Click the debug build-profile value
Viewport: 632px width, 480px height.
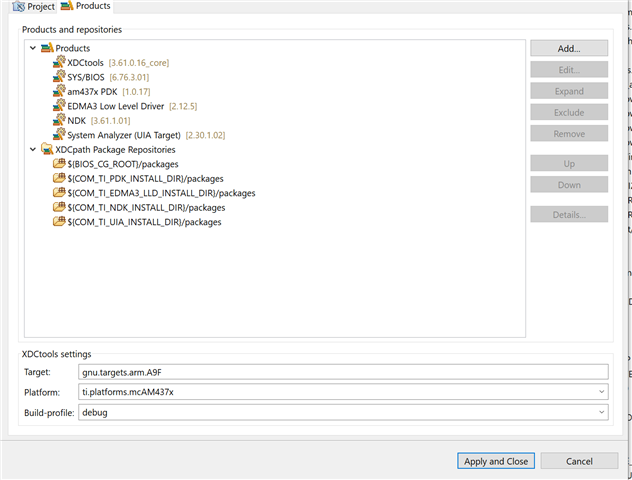(95, 412)
